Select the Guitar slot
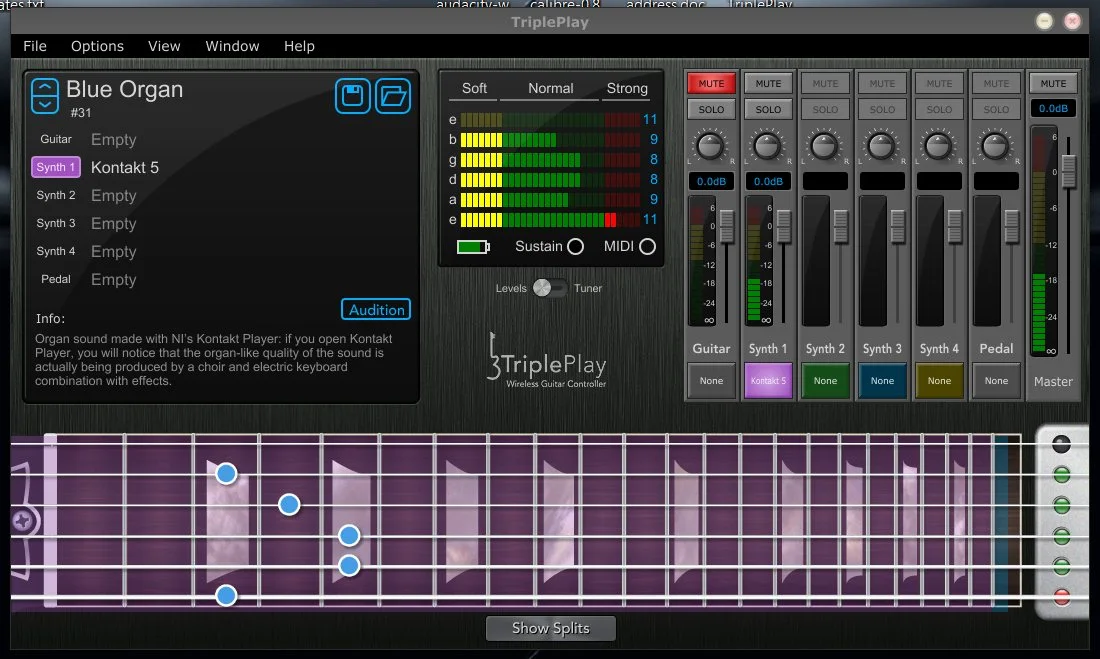 tap(55, 139)
